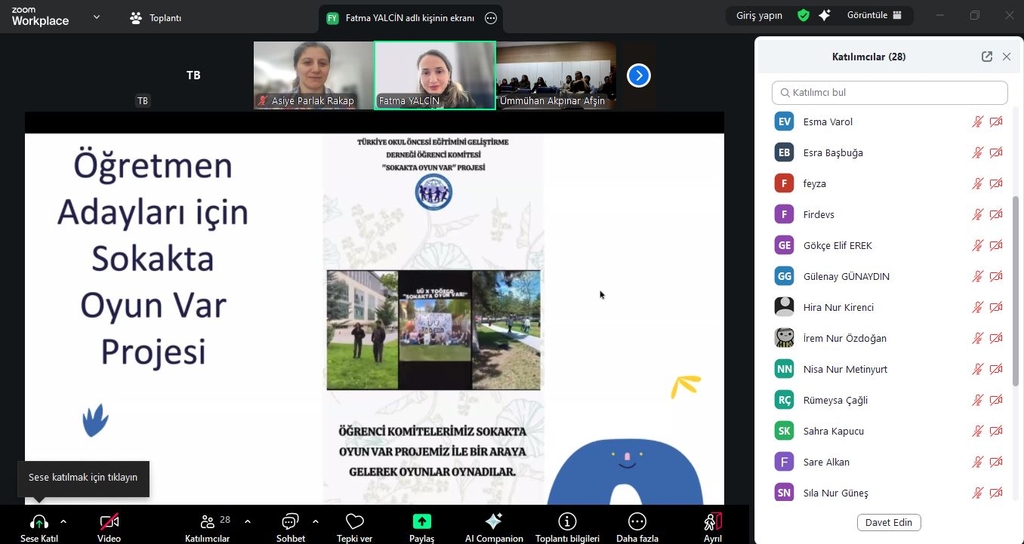The width and height of the screenshot is (1024, 544).
Task: Open the Görüntüle view menu
Action: click(x=874, y=16)
